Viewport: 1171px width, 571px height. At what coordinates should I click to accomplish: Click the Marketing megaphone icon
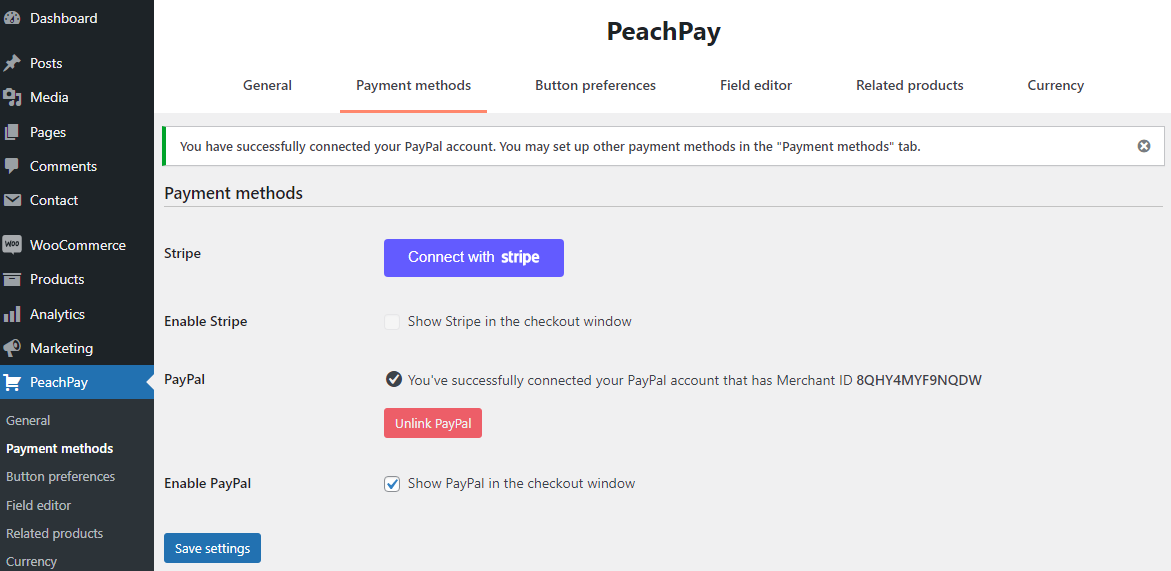pos(12,348)
